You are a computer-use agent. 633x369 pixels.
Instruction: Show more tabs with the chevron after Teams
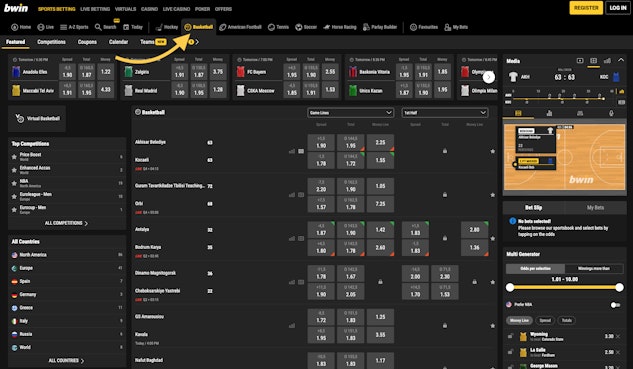point(197,42)
